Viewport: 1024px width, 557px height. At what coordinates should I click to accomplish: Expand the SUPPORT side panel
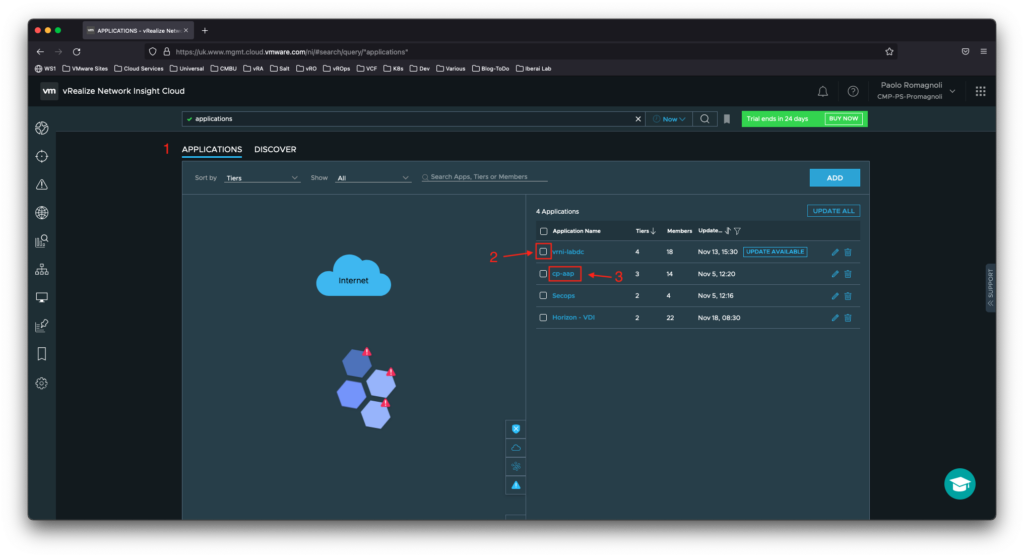pos(991,287)
